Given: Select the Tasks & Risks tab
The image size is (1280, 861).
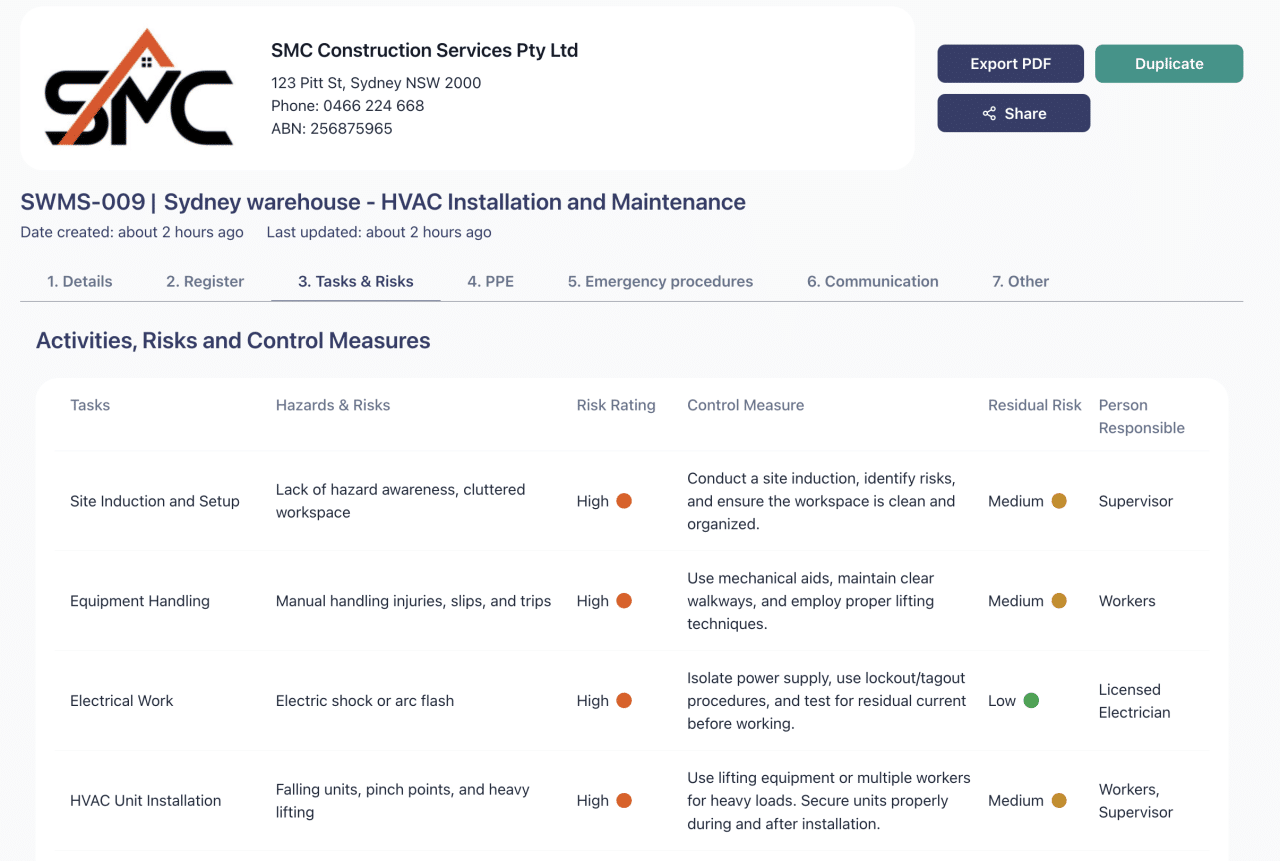Looking at the screenshot, I should [x=356, y=281].
